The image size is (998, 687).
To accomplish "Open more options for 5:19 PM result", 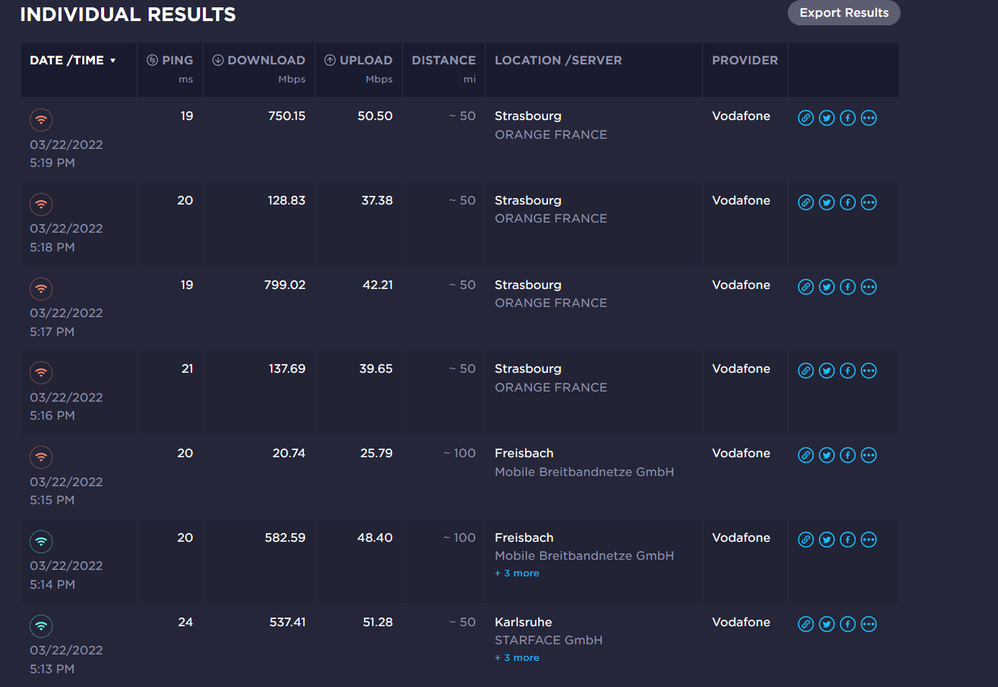I will tap(869, 118).
